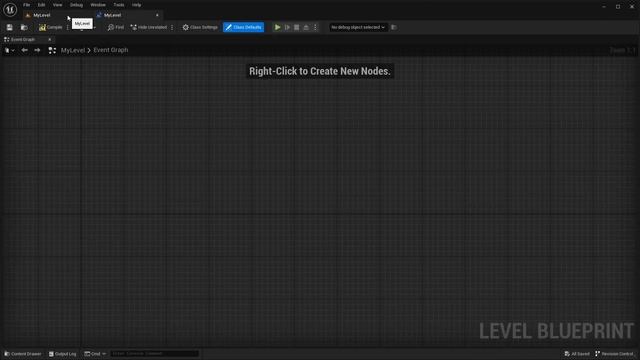Open play mode options dots

pyautogui.click(x=315, y=27)
